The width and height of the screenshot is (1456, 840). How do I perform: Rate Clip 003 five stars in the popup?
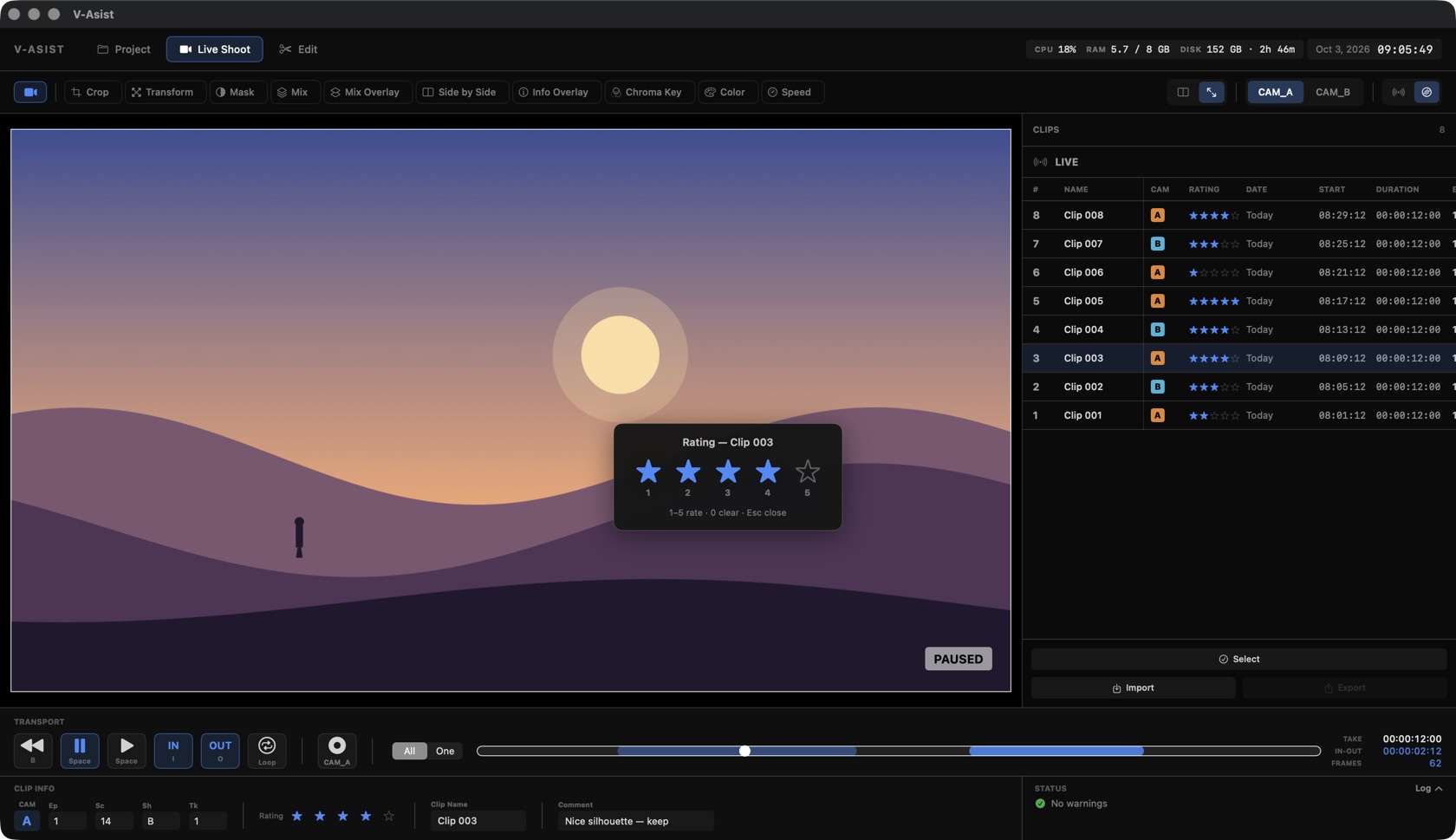807,472
